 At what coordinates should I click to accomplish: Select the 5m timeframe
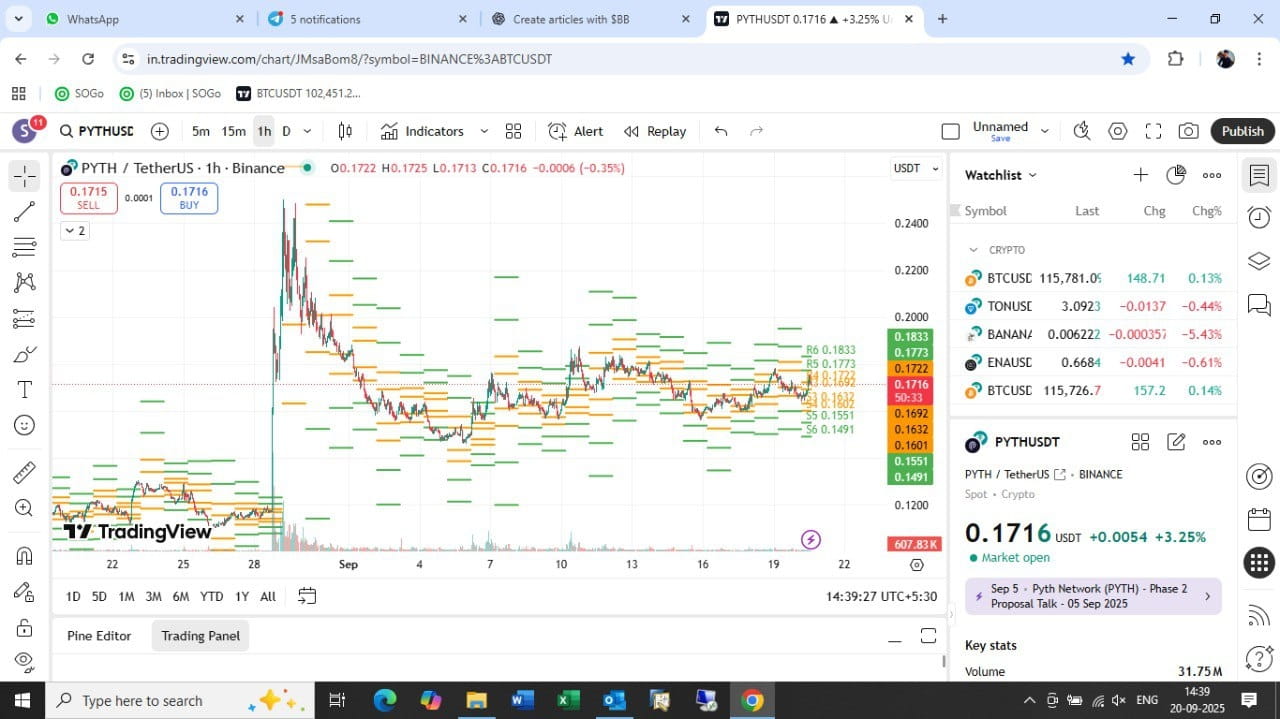[201, 131]
